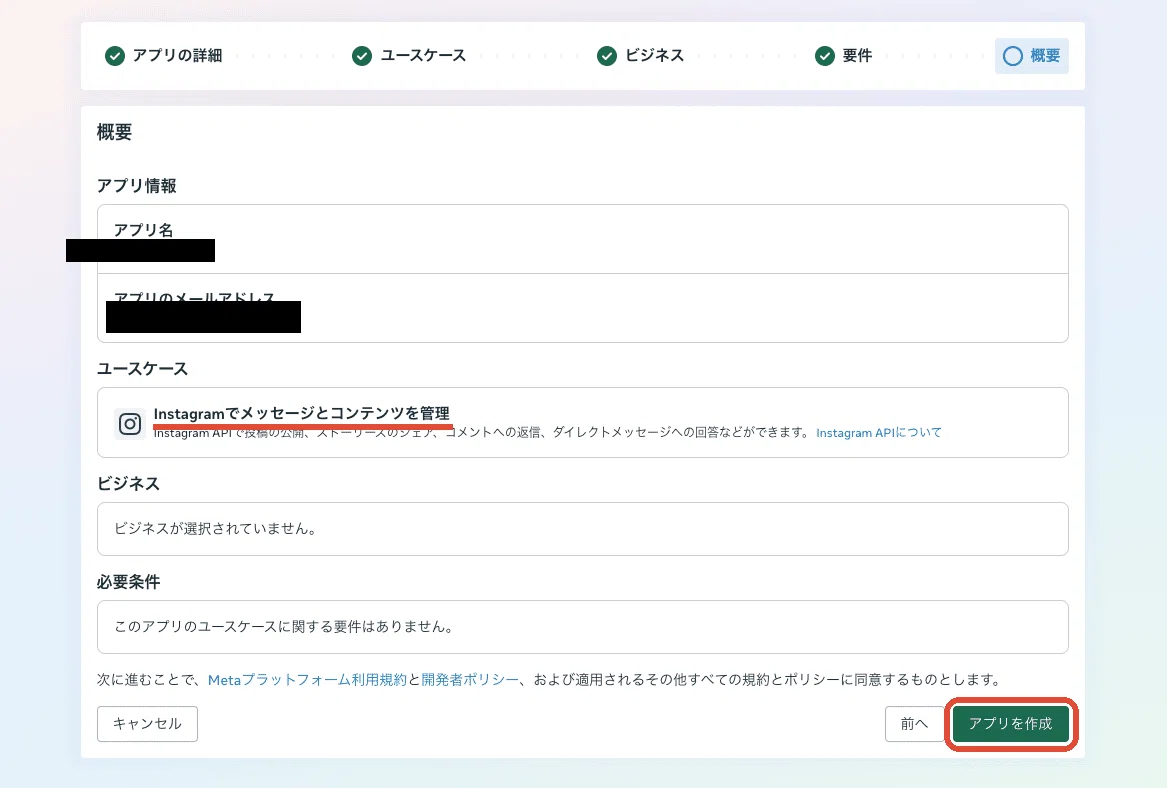The image size is (1167, 788).
Task: Click the アプリ情報 heading
Action: click(137, 186)
